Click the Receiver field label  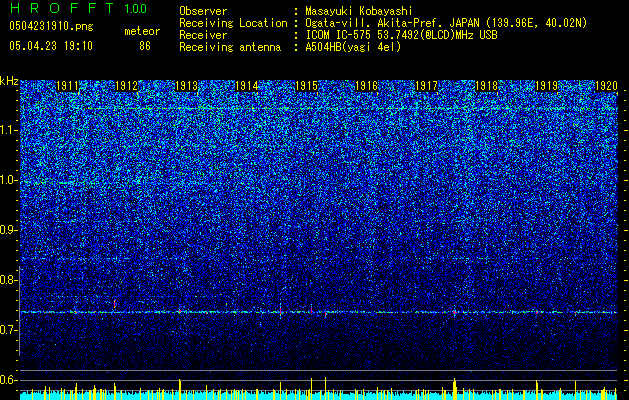203,35
